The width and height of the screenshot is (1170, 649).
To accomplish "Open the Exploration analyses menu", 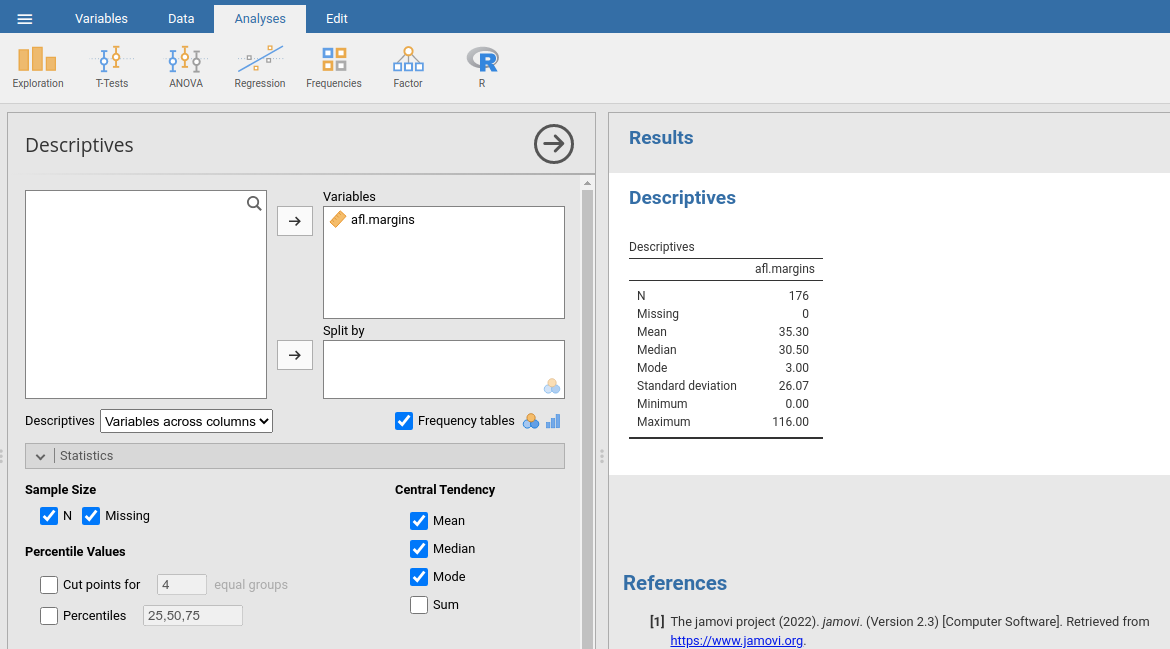I will point(37,67).
